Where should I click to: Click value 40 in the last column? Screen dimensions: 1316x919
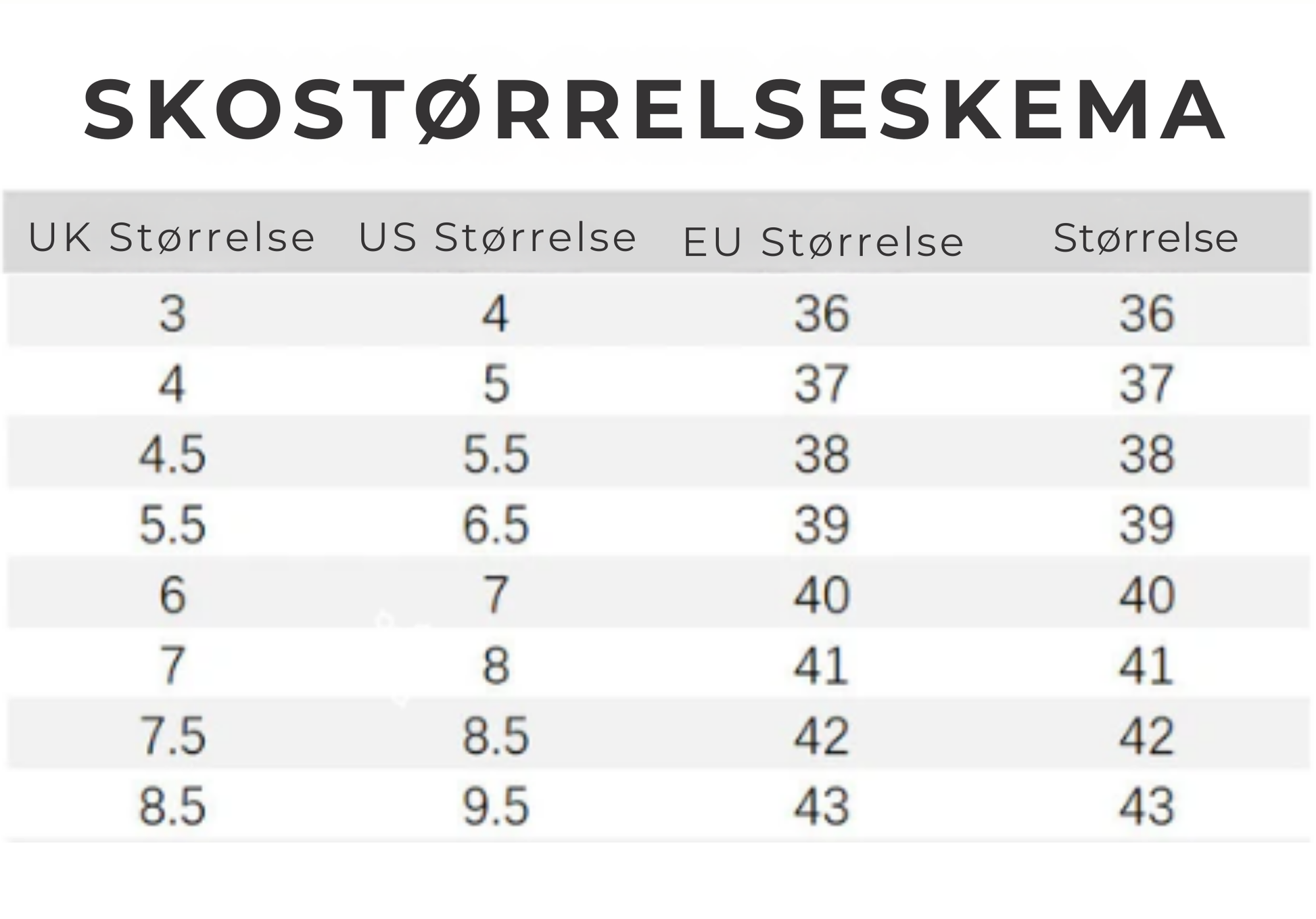1147,595
